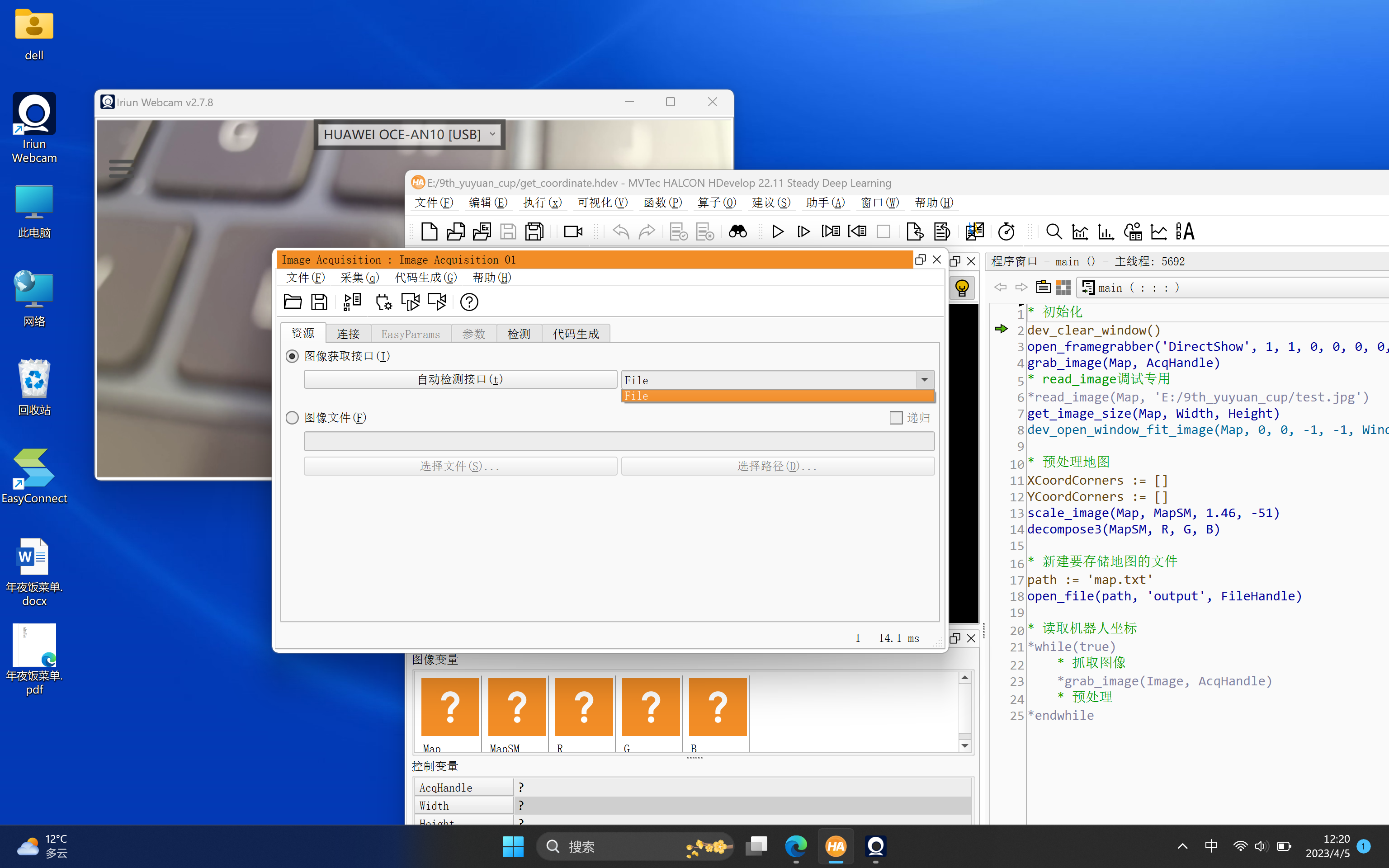
Task: Open the 算子(O) menu
Action: tap(716, 203)
